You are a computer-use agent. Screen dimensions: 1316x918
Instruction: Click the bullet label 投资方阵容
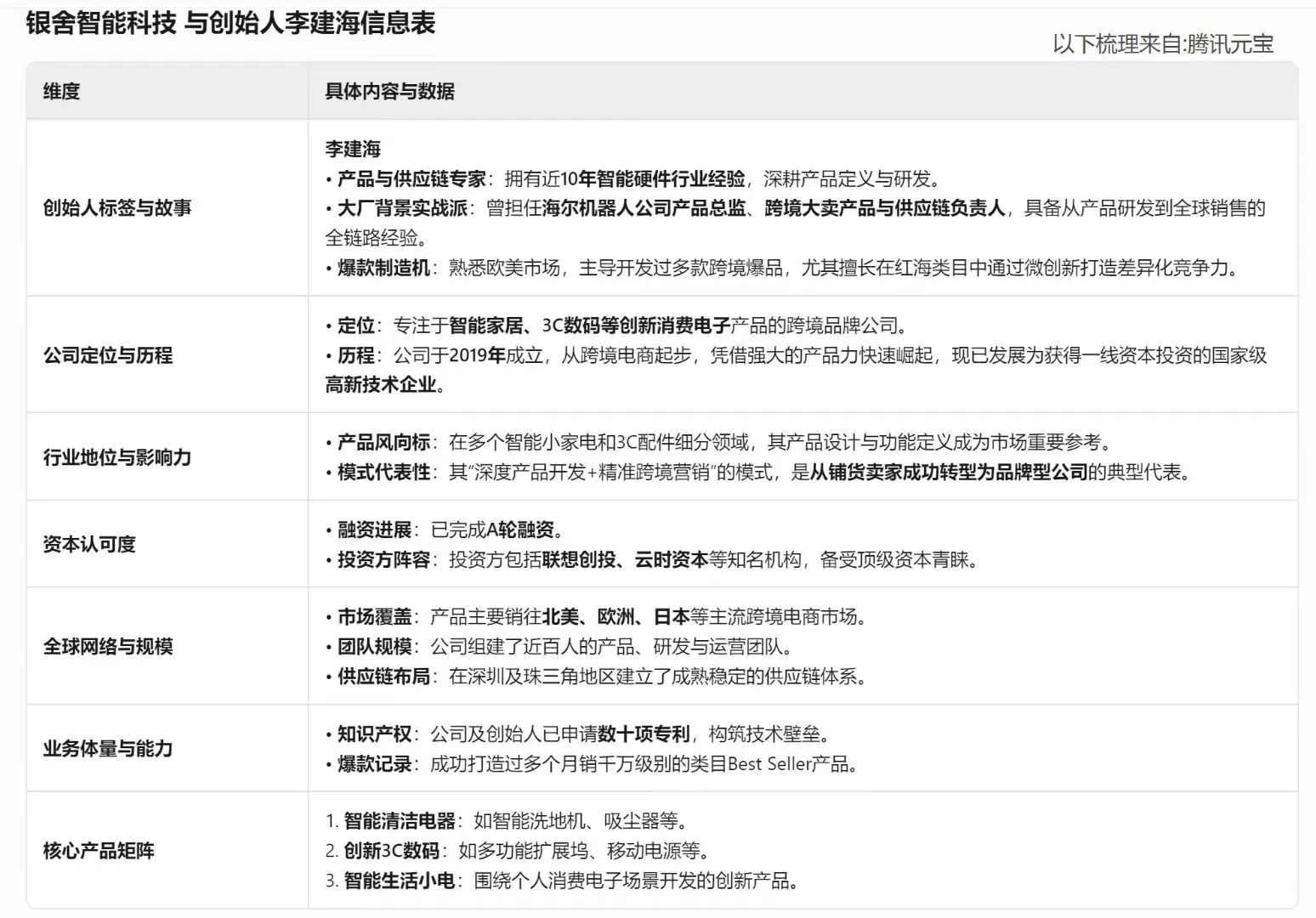tap(383, 559)
